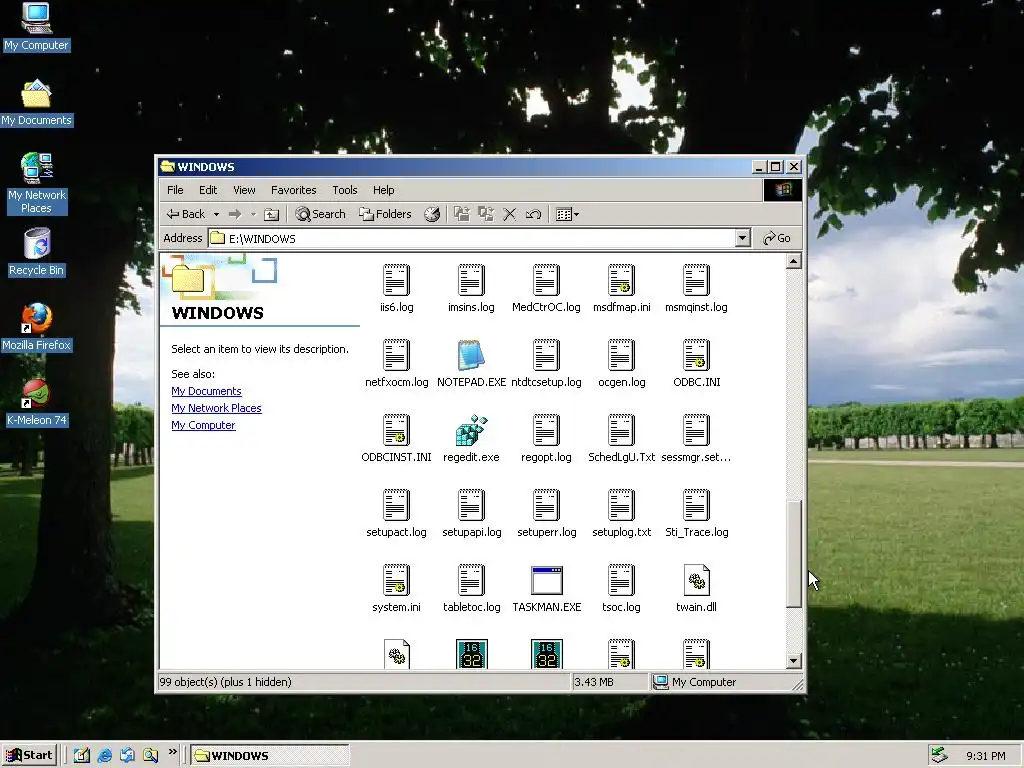Click the scrollbar down arrow
This screenshot has height=768, width=1024.
click(793, 661)
